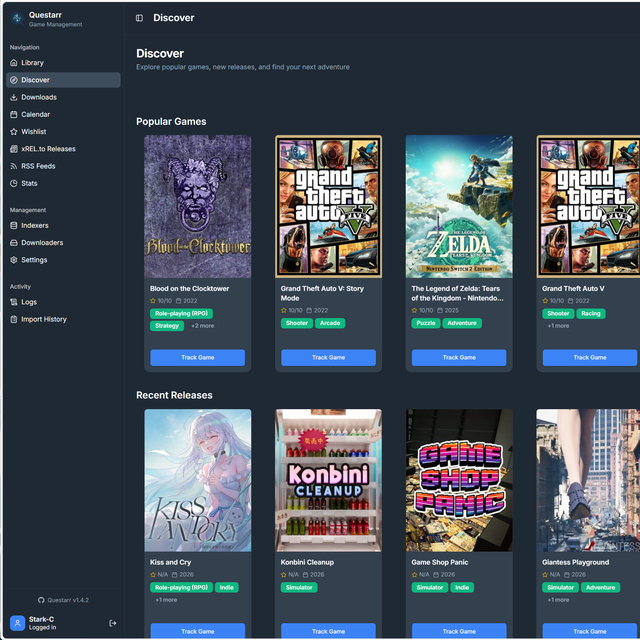The height and width of the screenshot is (640, 640).
Task: Click Giantess Playground title
Action: click(576, 562)
